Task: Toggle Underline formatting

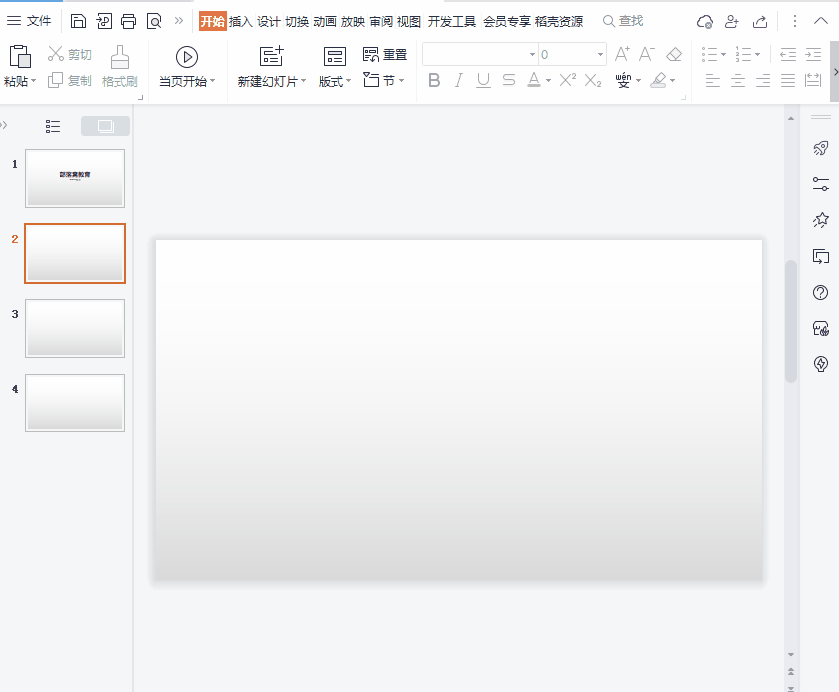Action: coord(483,80)
